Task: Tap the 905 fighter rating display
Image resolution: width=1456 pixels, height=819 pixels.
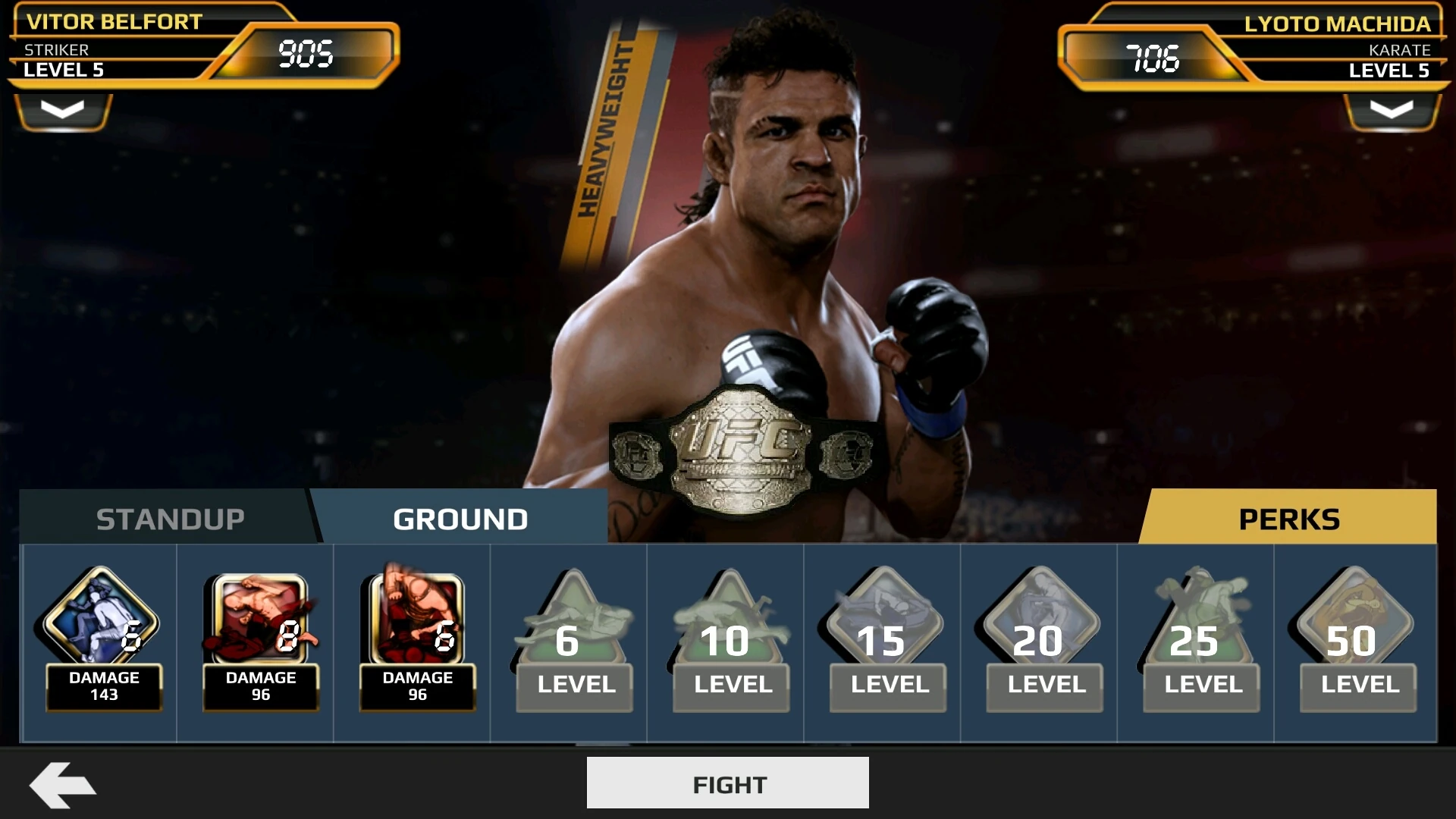Action: tap(306, 53)
